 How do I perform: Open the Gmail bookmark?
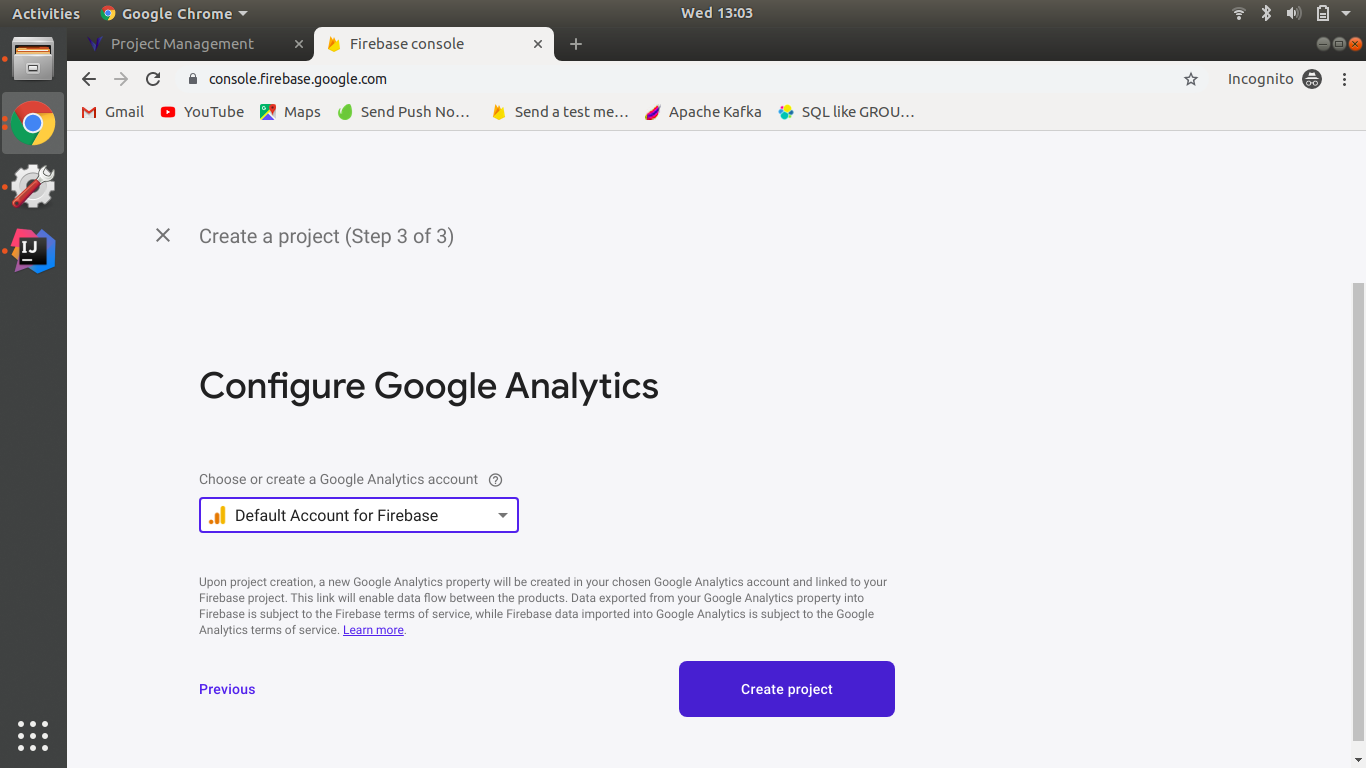click(112, 112)
